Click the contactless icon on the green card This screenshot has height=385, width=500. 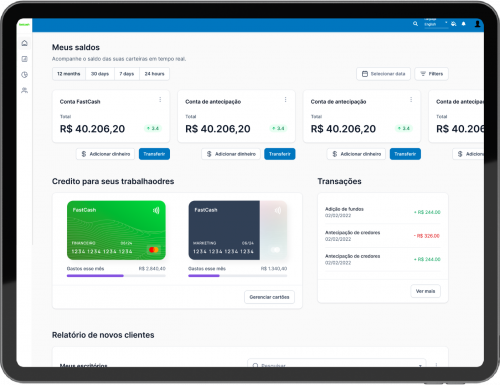(156, 210)
